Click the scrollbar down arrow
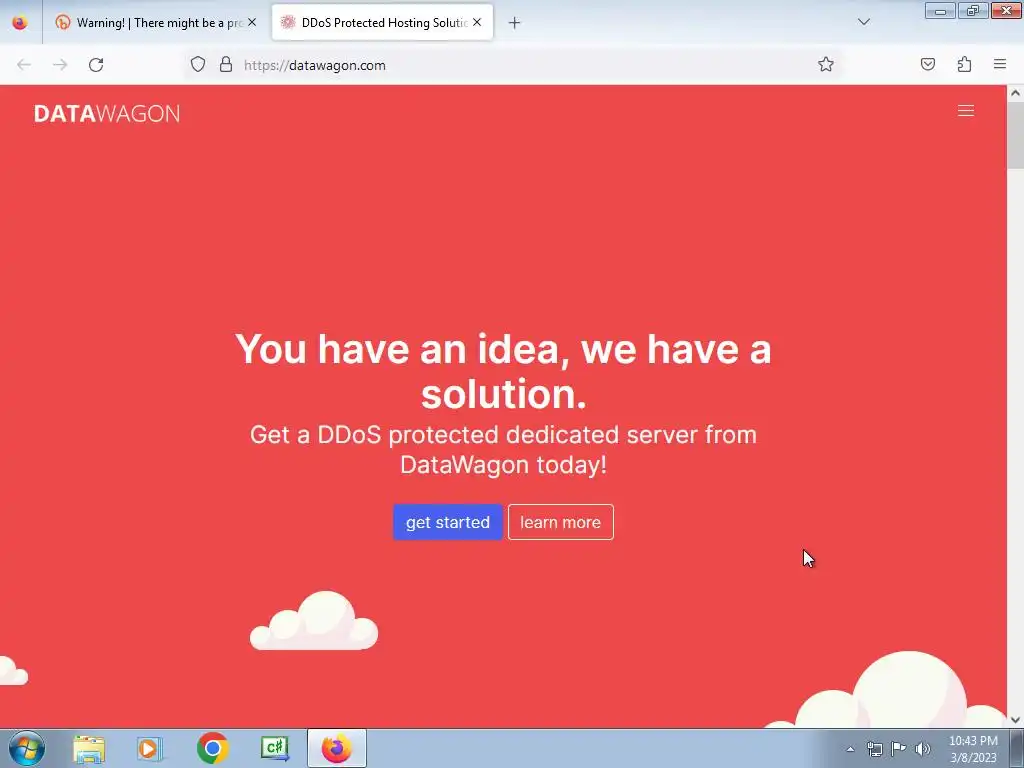This screenshot has height=768, width=1024. (1016, 720)
